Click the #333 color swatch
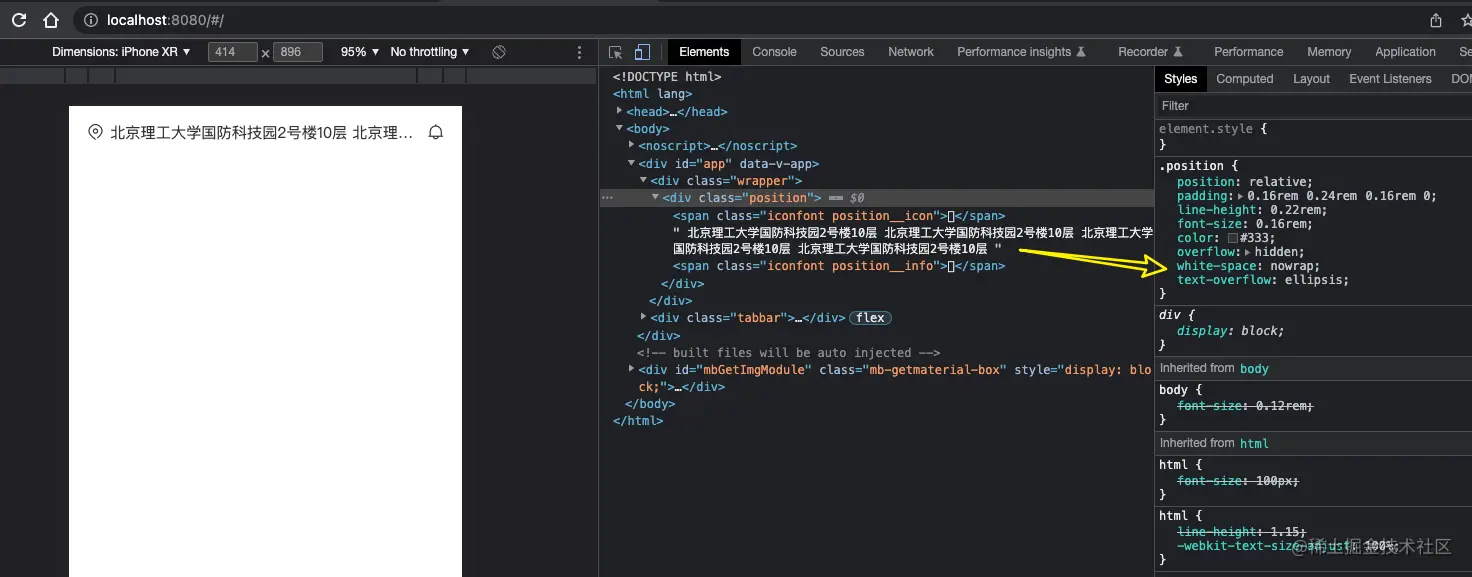 pos(1233,238)
